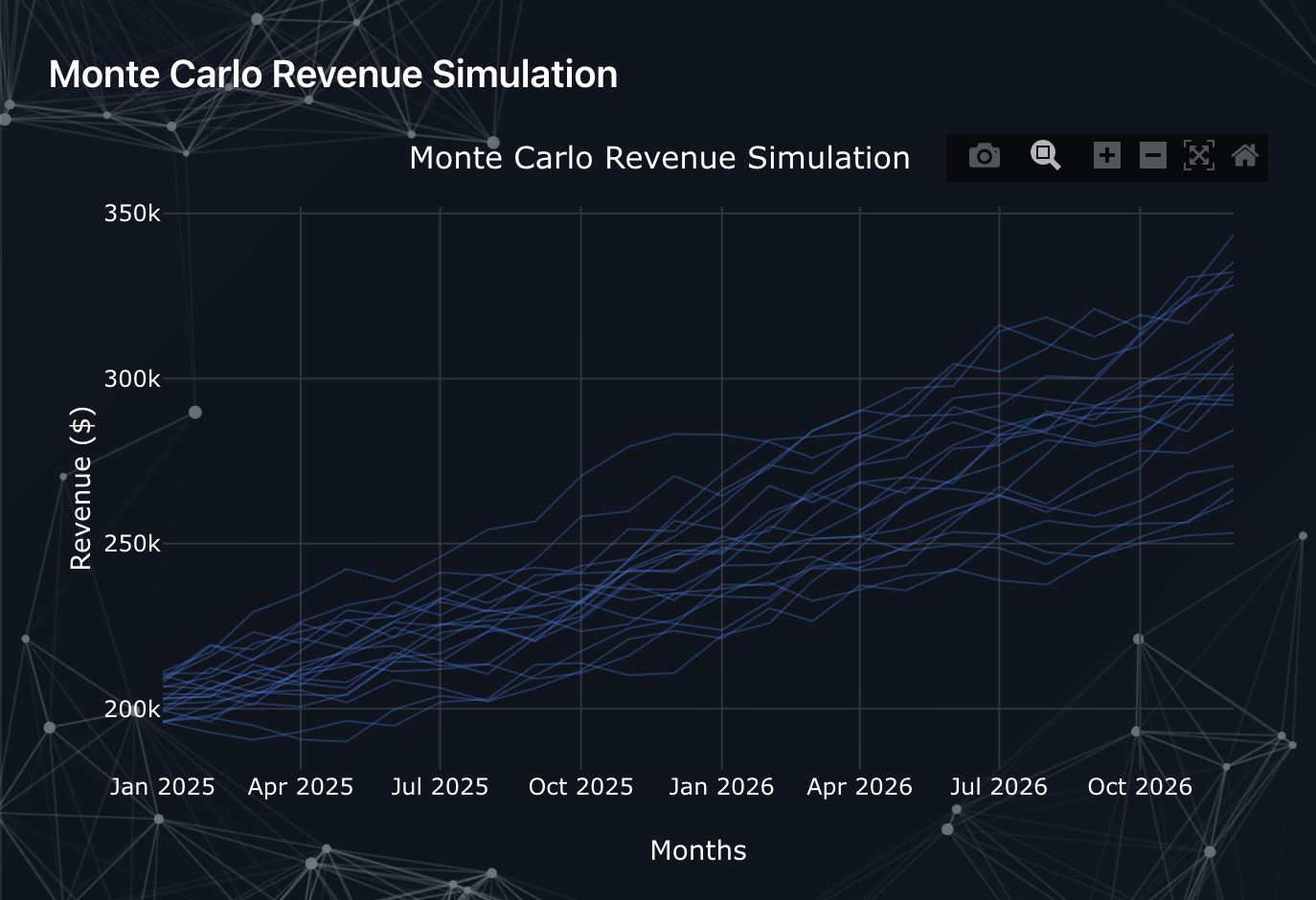Autoscale the chart with the expand icon
1316x900 pixels.
tap(1199, 155)
